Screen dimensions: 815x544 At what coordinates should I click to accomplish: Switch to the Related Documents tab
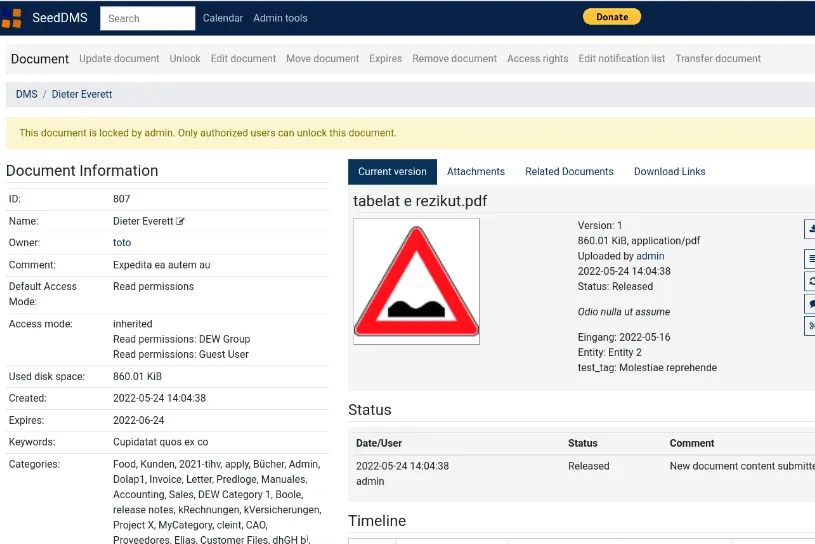569,171
